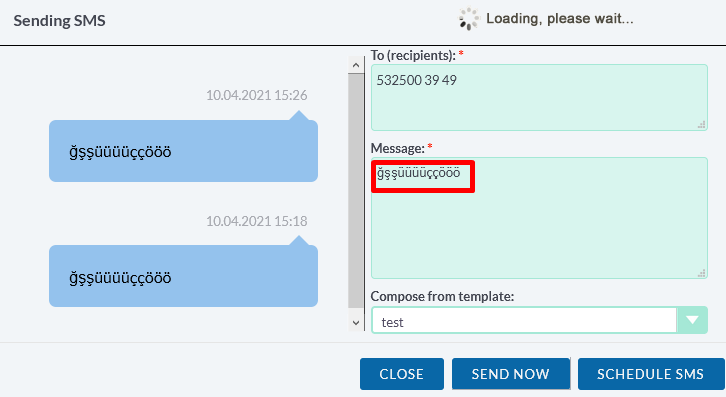Click the scrollbar up arrow

click(356, 65)
